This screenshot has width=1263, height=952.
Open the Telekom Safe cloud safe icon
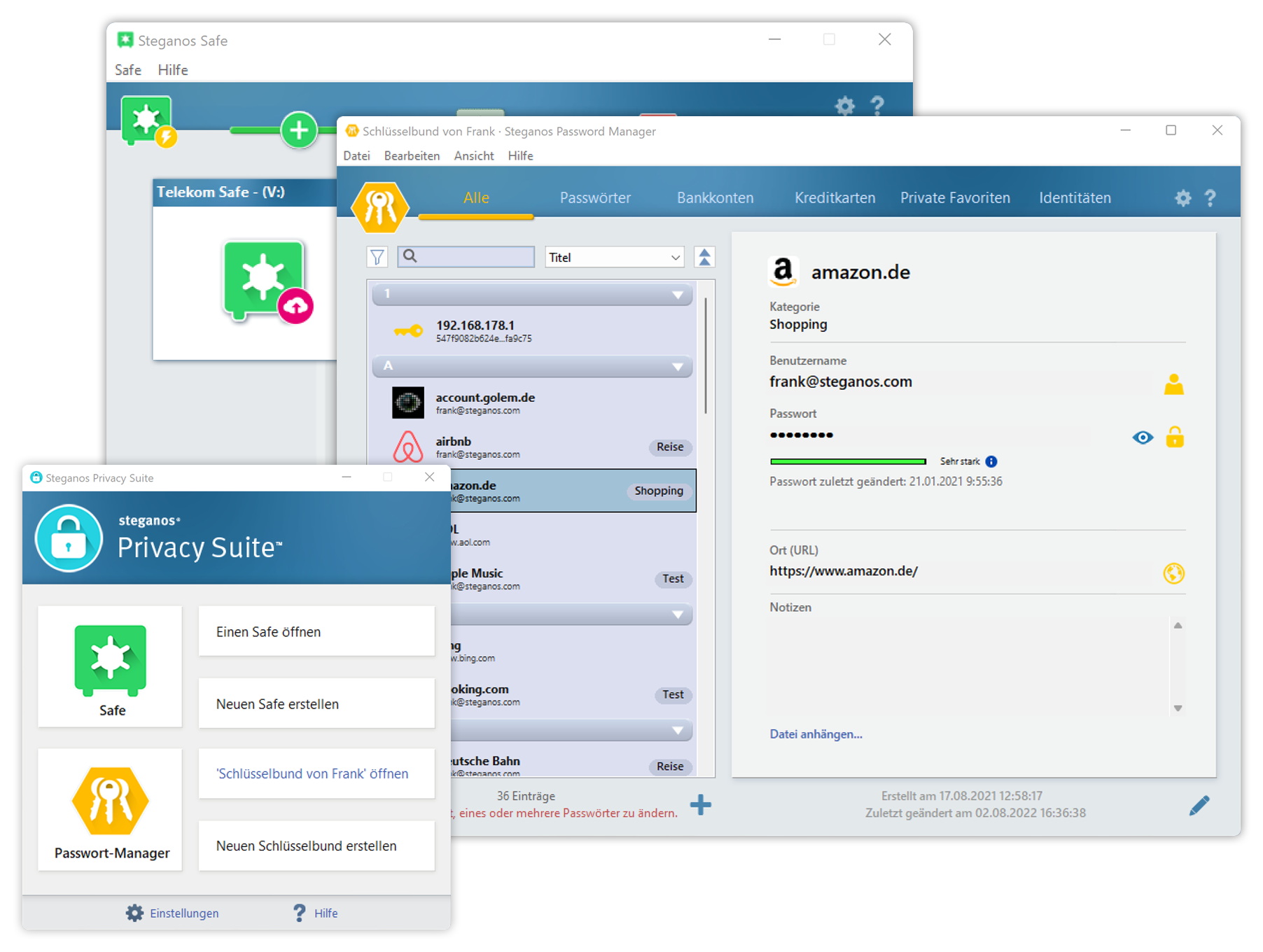pos(267,281)
